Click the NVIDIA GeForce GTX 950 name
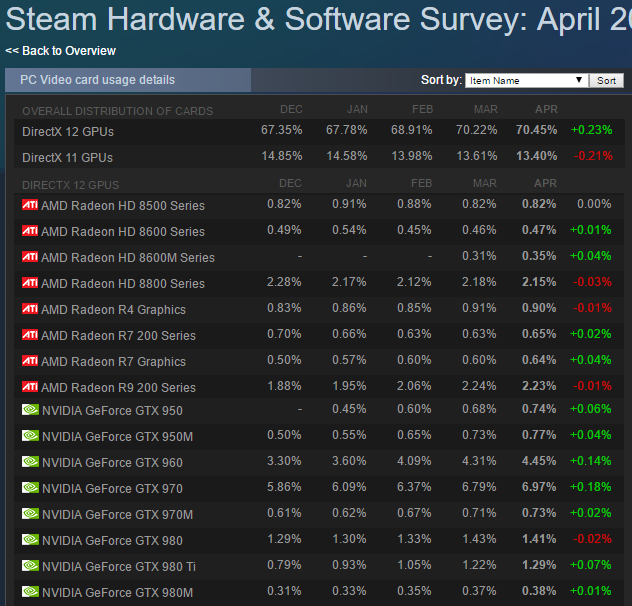The height and width of the screenshot is (606, 632). click(112, 410)
